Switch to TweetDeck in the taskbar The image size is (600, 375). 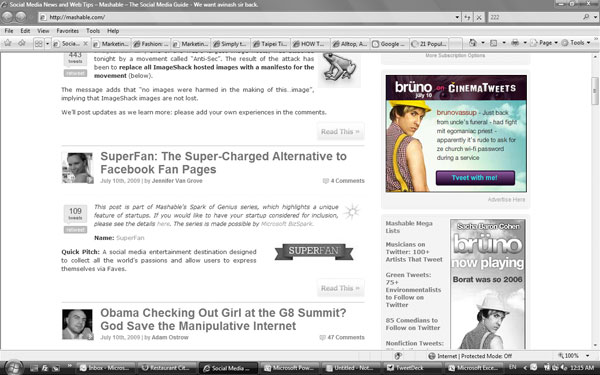click(x=412, y=368)
